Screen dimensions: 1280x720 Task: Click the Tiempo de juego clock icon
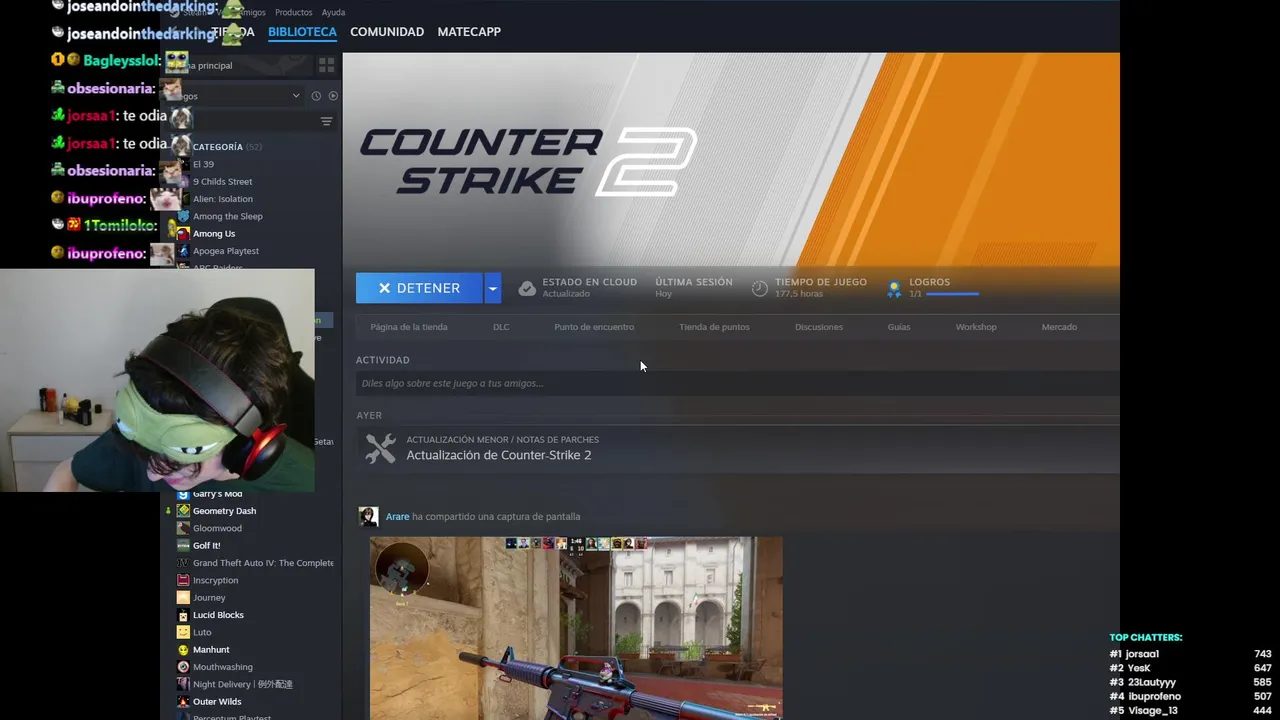[760, 288]
